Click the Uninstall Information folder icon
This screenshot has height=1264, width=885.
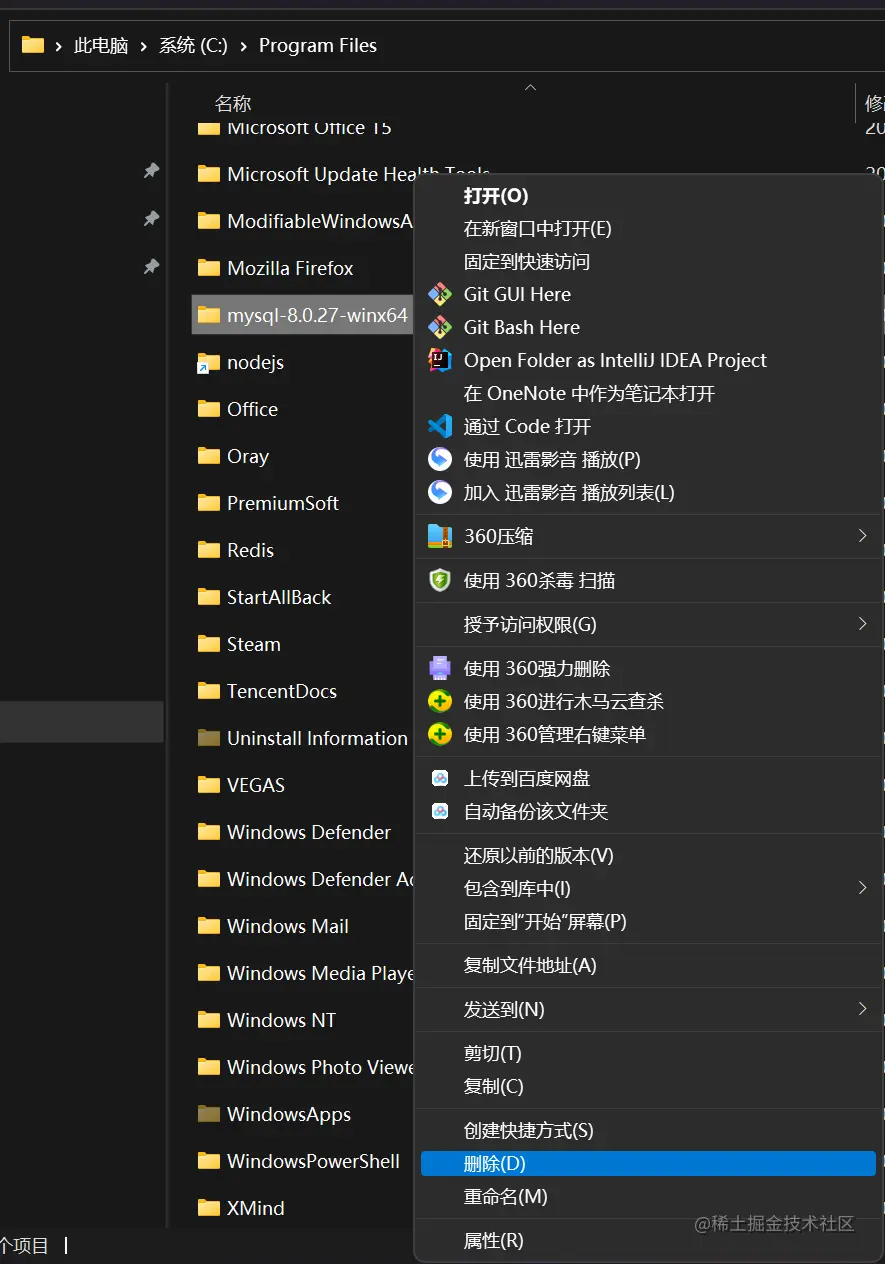click(x=209, y=738)
